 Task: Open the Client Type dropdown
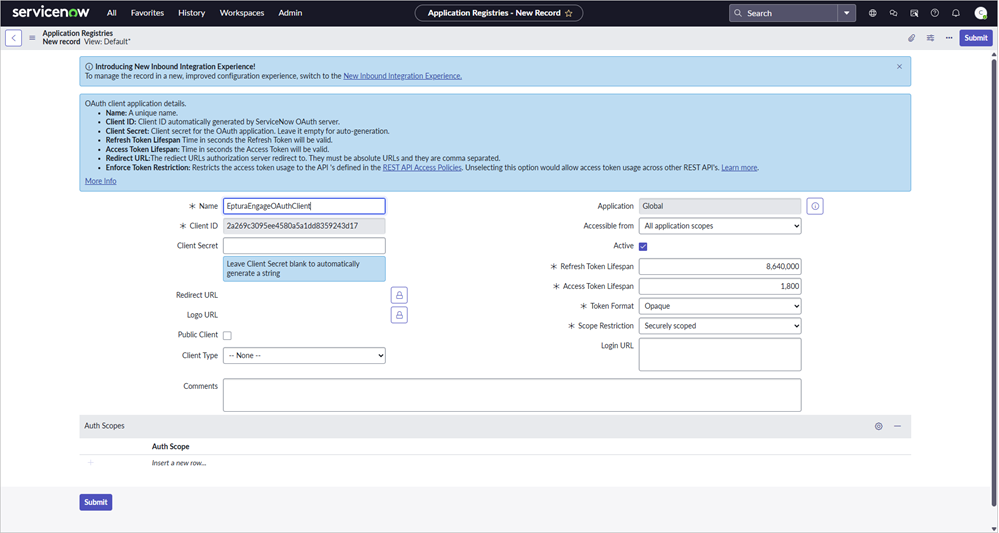pyautogui.click(x=304, y=355)
